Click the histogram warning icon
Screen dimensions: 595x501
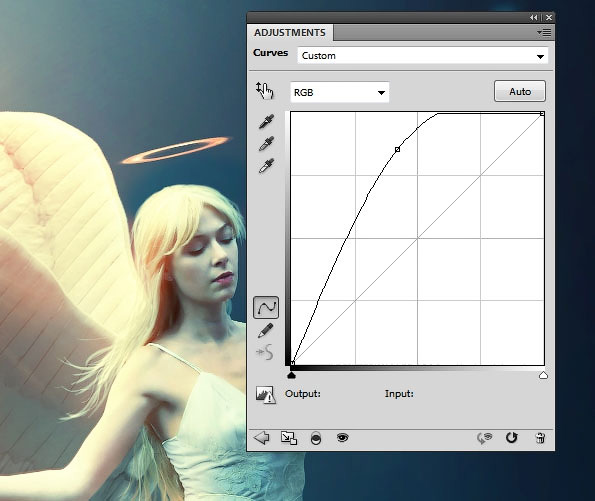266,395
